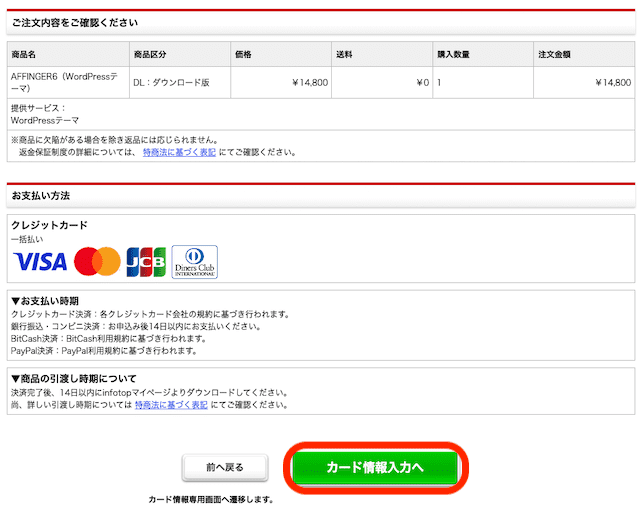The image size is (640, 510).
Task: Click the ▼商品の引渡し時期について heading
Action: point(74,379)
